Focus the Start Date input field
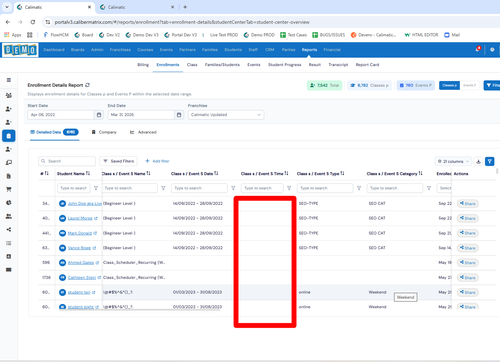 61,115
